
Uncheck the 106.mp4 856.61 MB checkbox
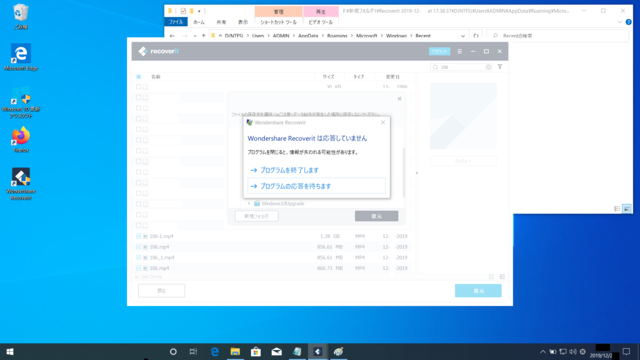tap(139, 247)
